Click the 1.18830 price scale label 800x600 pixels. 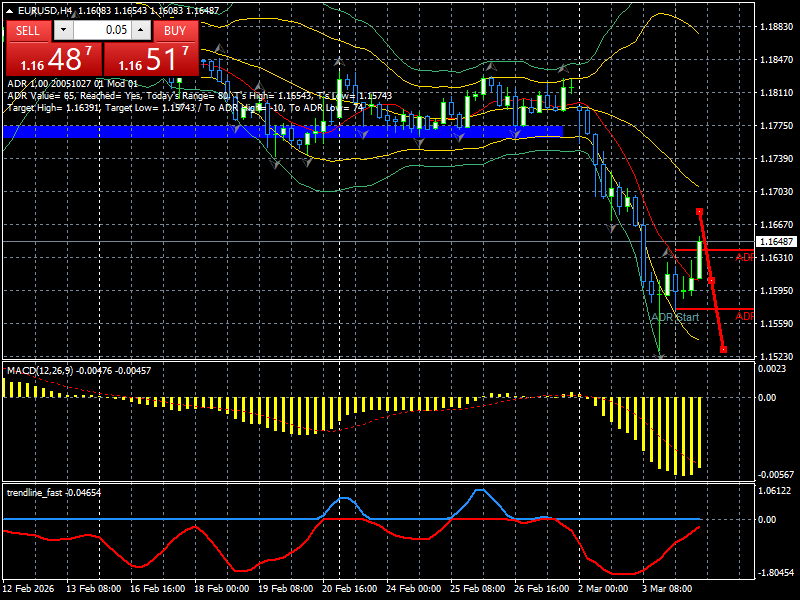[777, 27]
